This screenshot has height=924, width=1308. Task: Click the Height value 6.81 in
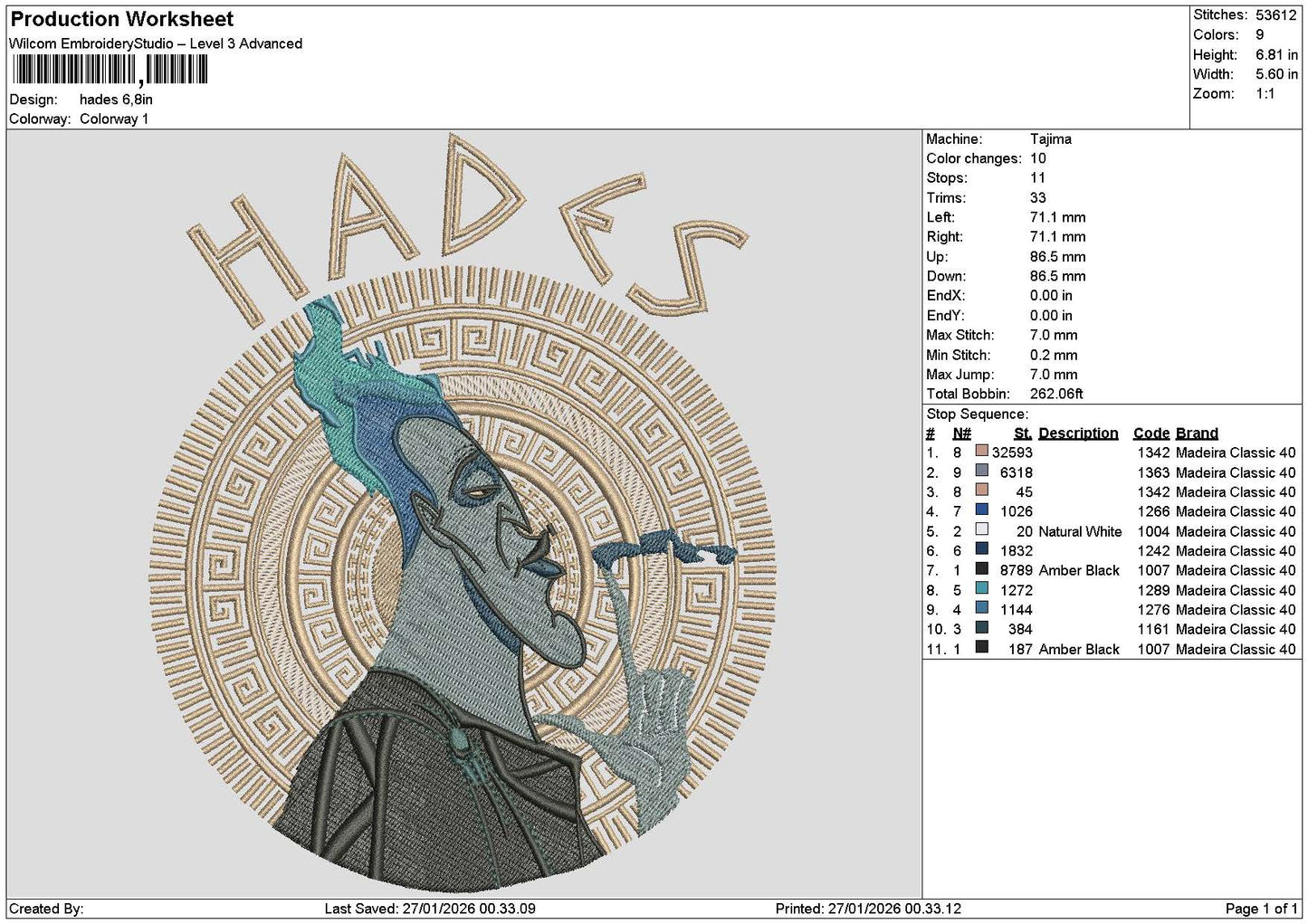[x=1276, y=55]
